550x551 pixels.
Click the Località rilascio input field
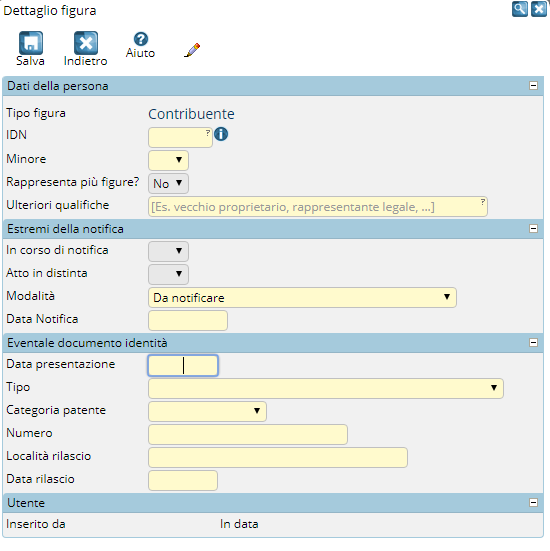278,457
